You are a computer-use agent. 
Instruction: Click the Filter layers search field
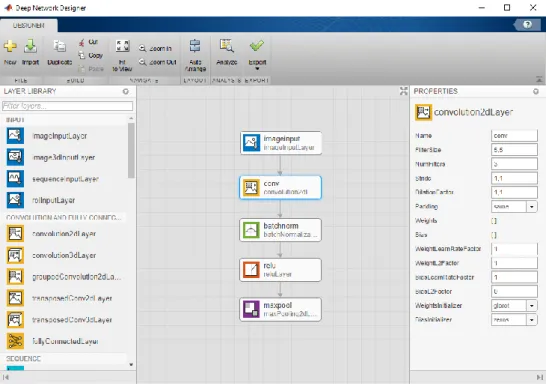click(x=68, y=106)
